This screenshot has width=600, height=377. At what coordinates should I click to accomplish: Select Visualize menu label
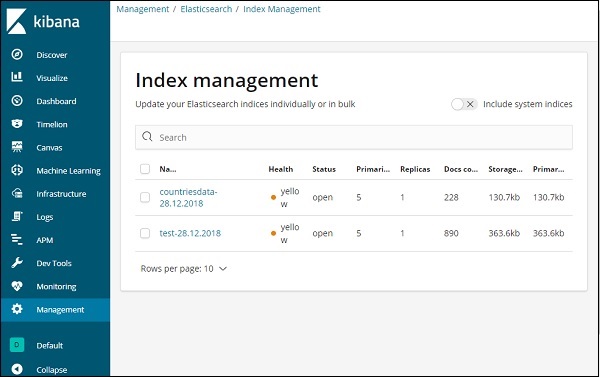coord(52,78)
